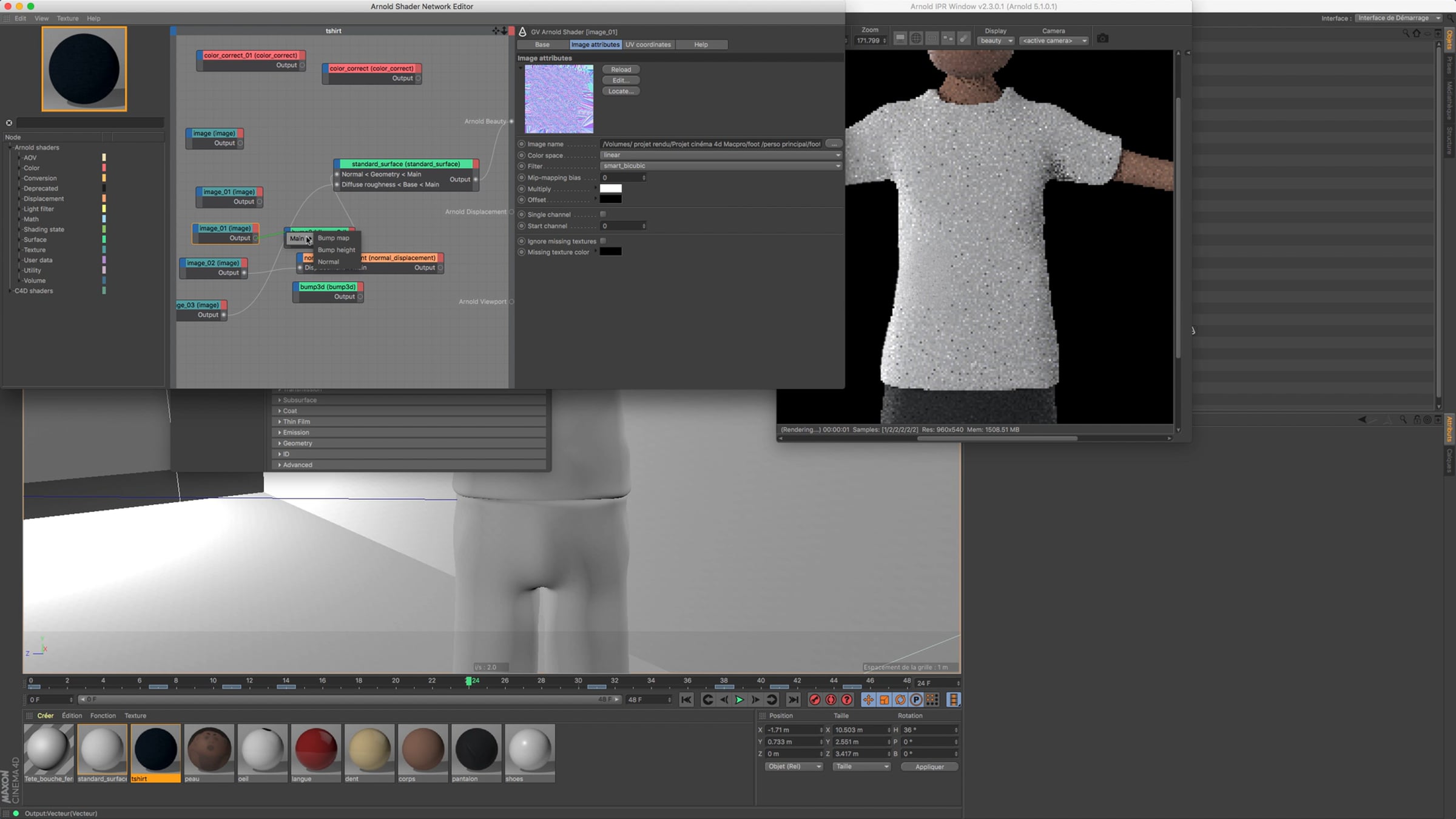The image size is (1456, 819).
Task: Step back one frame in timeline
Action: (x=724, y=699)
